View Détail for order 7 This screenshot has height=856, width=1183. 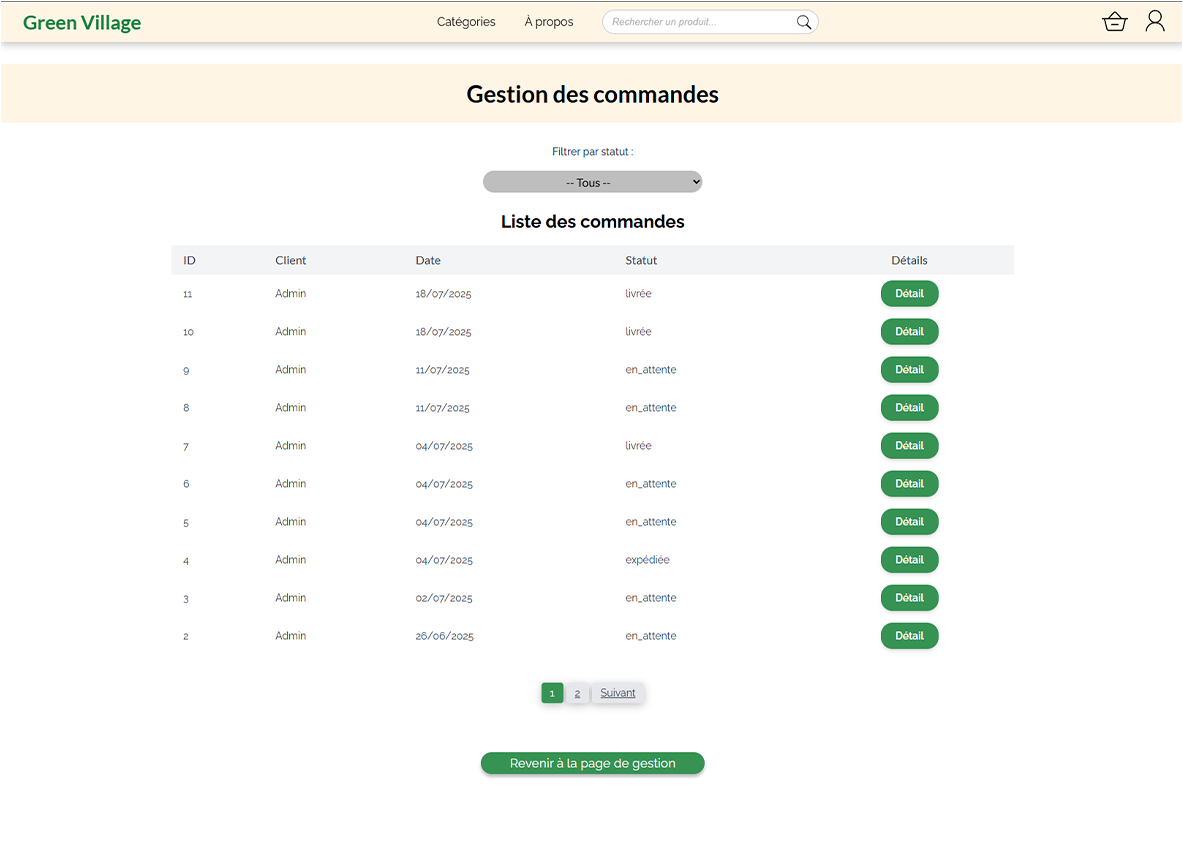[x=909, y=446]
